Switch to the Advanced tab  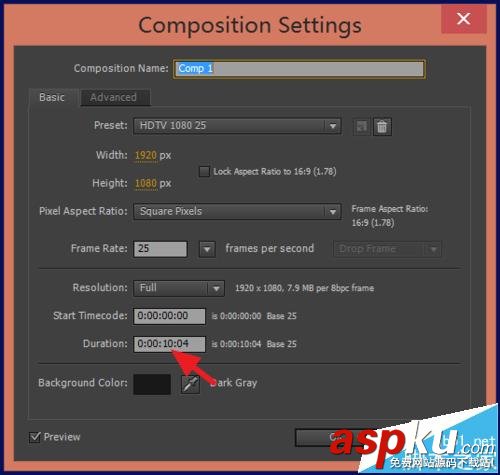(x=115, y=97)
